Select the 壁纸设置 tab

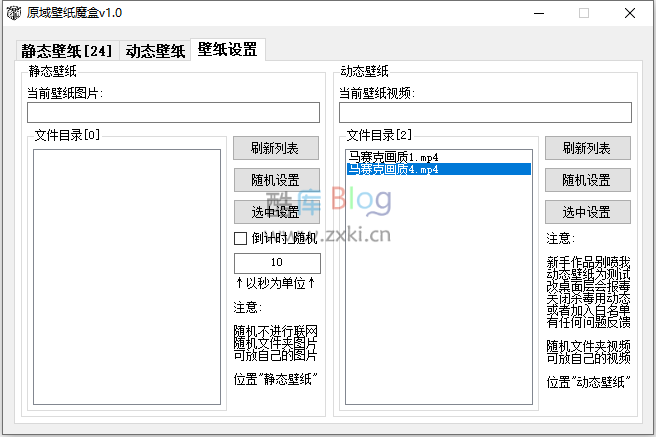228,49
